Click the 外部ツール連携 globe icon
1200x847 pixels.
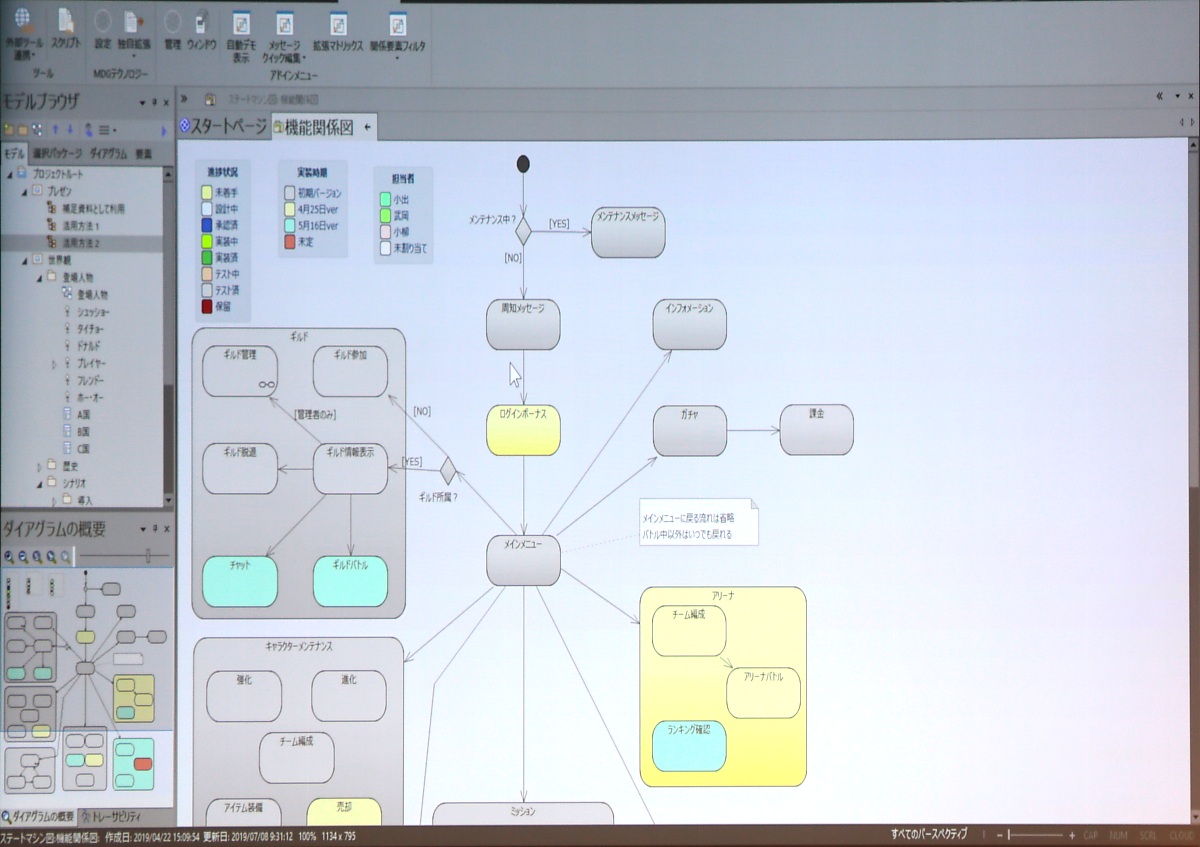click(x=22, y=20)
